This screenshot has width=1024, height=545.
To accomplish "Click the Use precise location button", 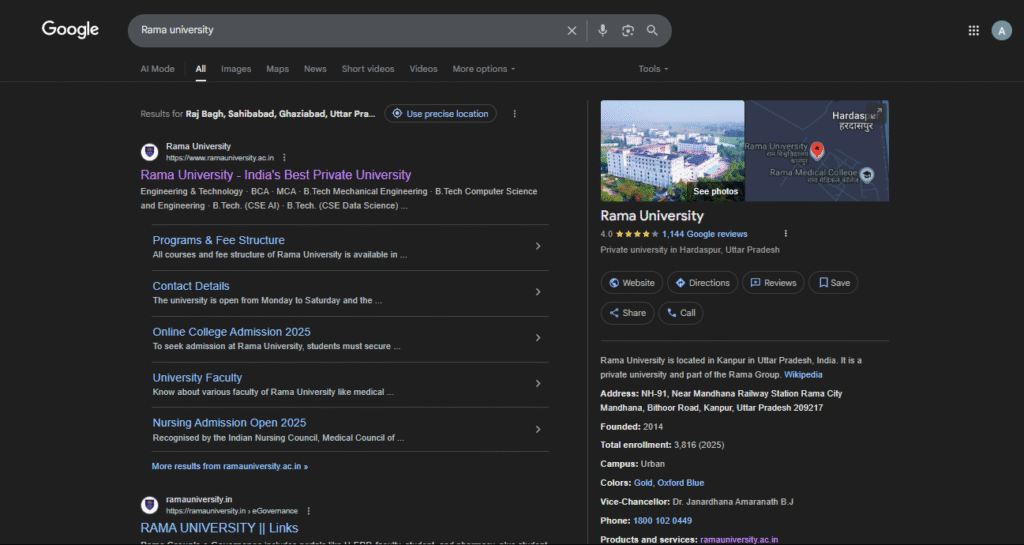I will coord(440,114).
